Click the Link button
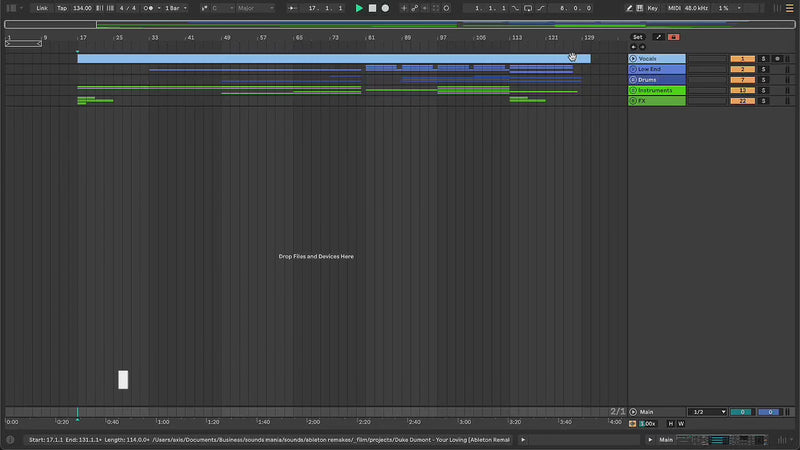The width and height of the screenshot is (800, 450). [x=42, y=8]
